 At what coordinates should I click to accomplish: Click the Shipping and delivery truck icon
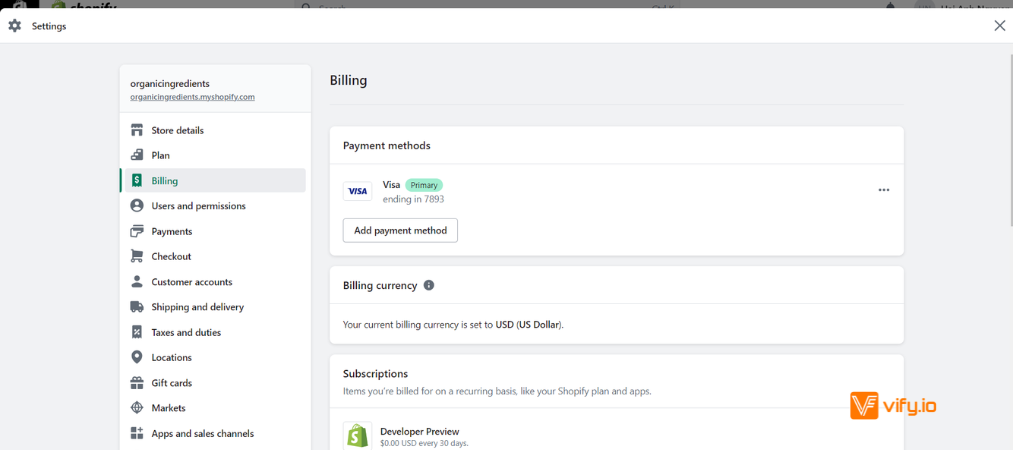137,307
